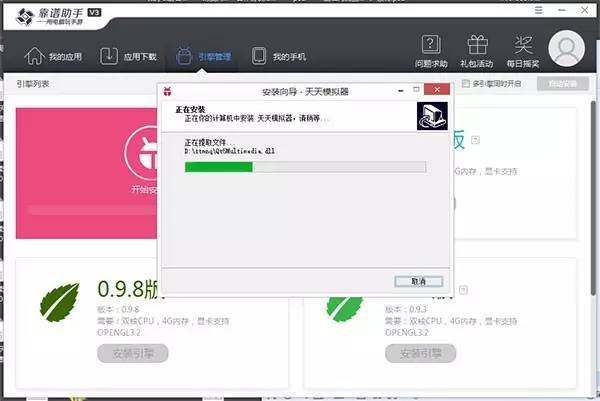600x401 pixels.
Task: Click the 问题求助 help icon
Action: pos(431,51)
